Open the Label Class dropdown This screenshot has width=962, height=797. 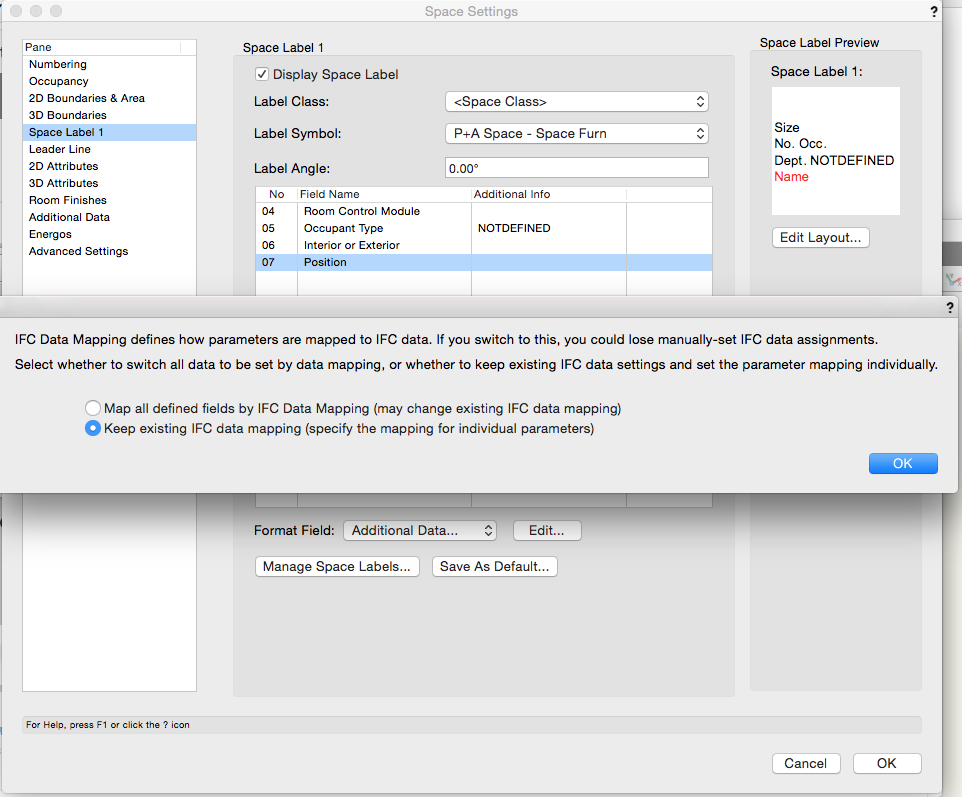(576, 102)
